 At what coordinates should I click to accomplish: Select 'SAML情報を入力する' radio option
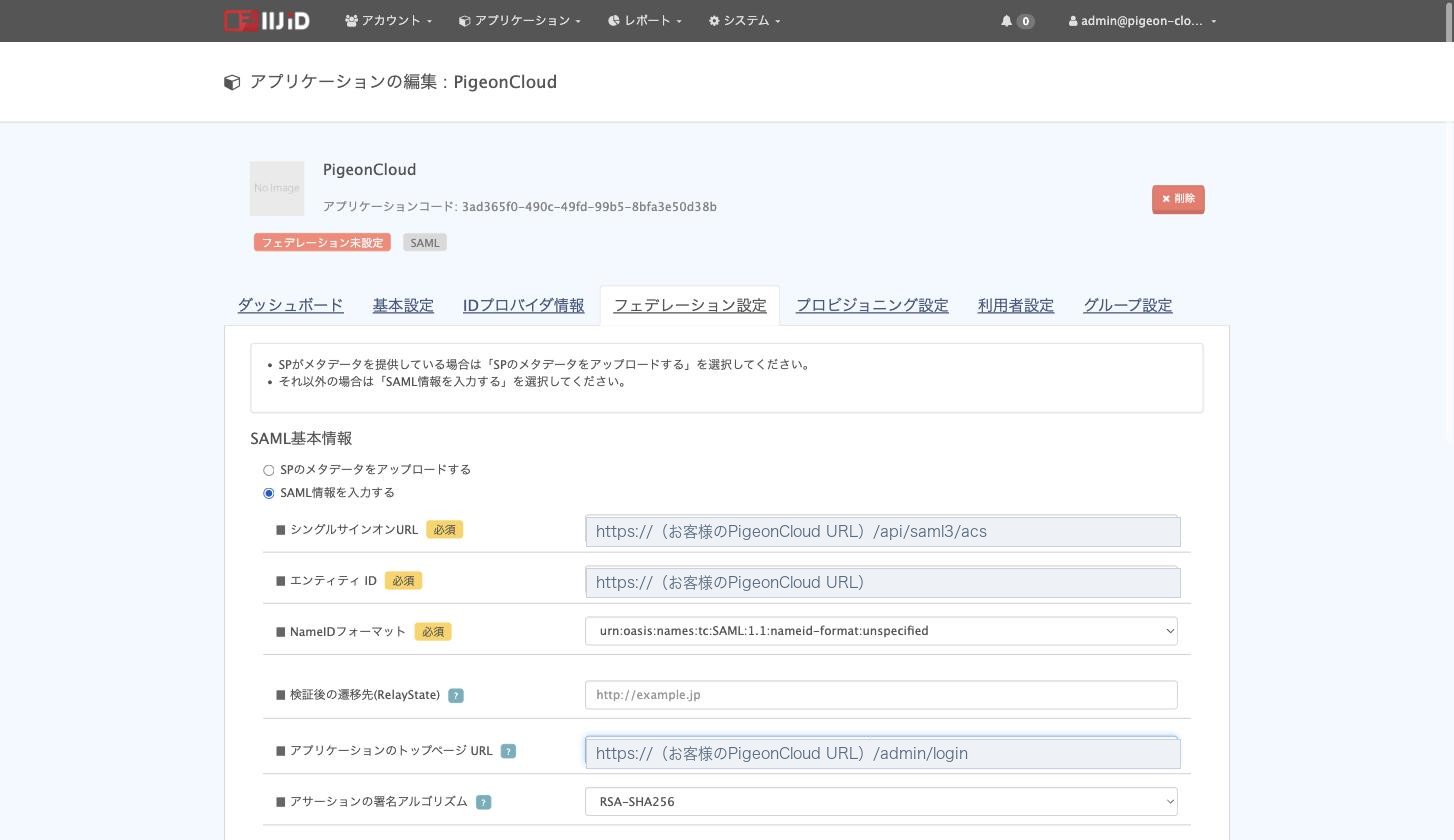269,493
